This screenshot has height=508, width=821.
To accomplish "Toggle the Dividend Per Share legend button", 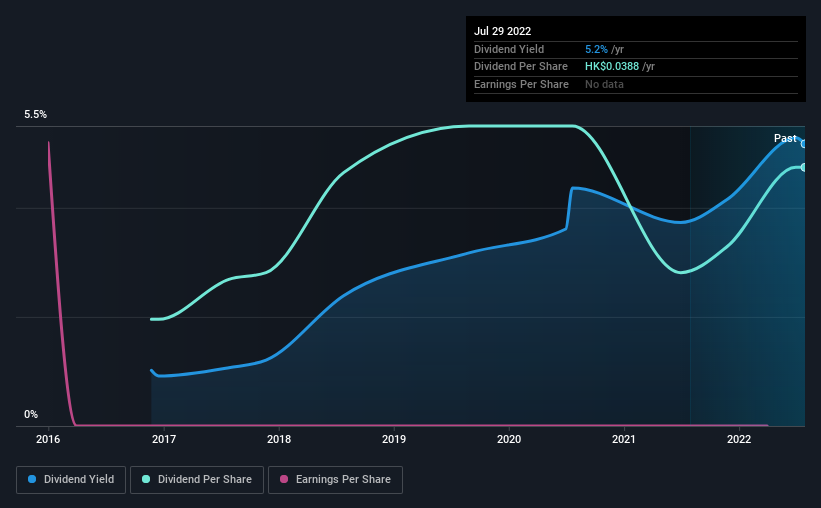I will pyautogui.click(x=197, y=480).
